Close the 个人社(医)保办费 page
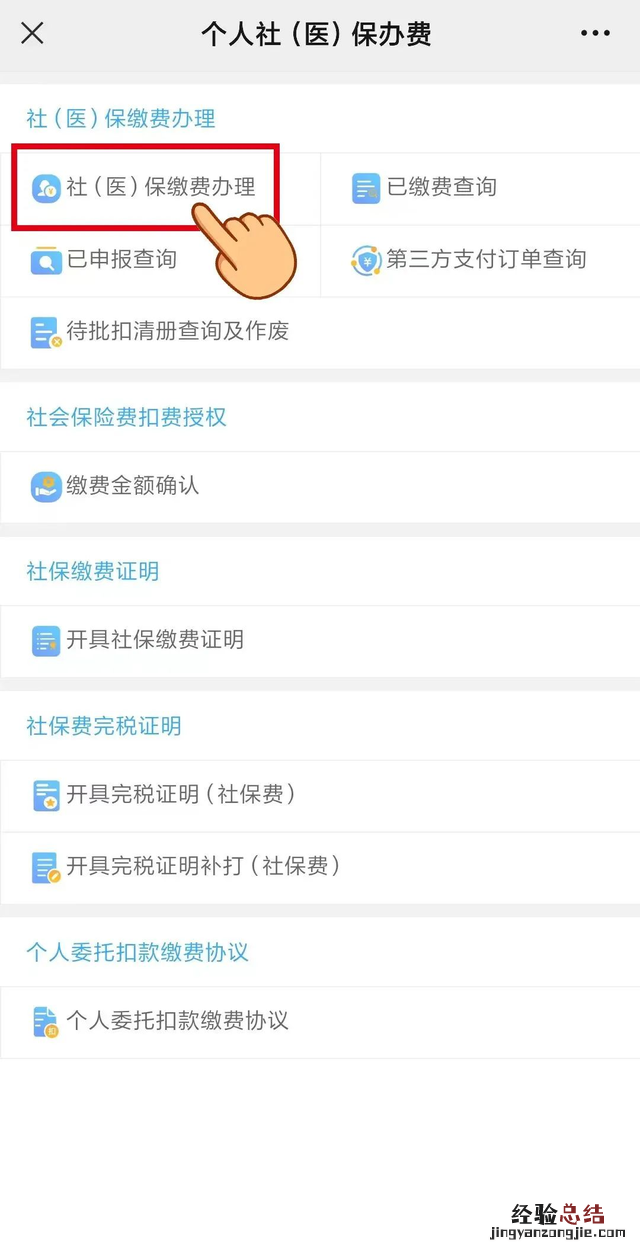640x1251 pixels. [33, 34]
